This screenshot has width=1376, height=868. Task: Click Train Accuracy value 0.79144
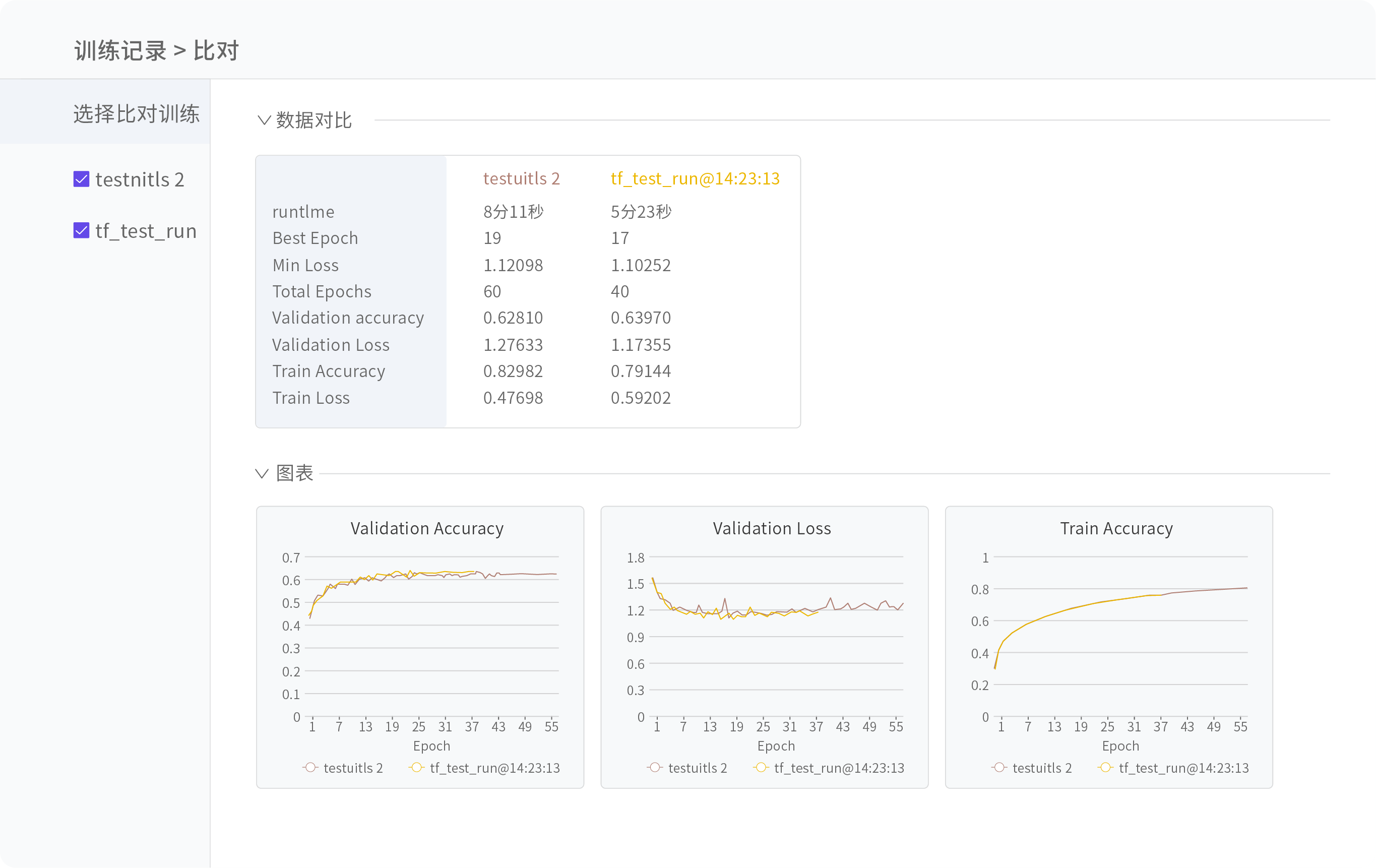(x=641, y=371)
